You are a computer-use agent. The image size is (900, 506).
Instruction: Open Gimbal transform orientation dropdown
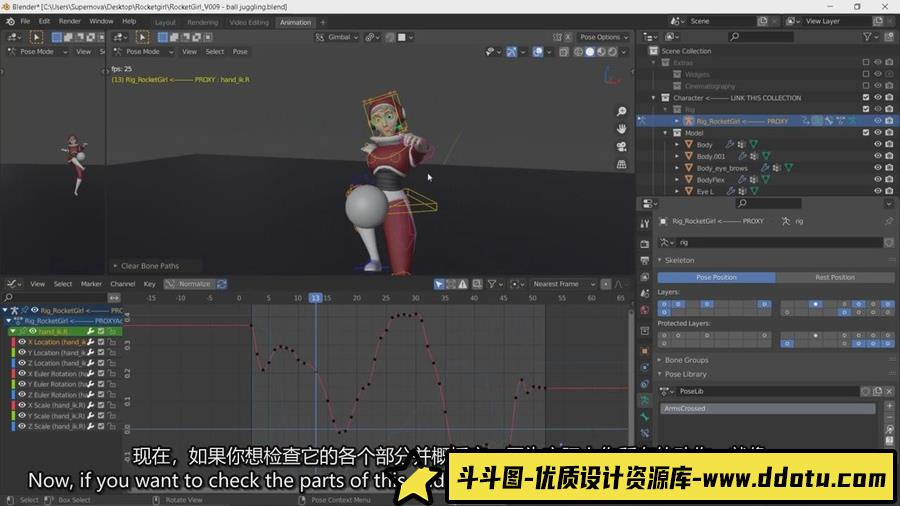[x=338, y=37]
